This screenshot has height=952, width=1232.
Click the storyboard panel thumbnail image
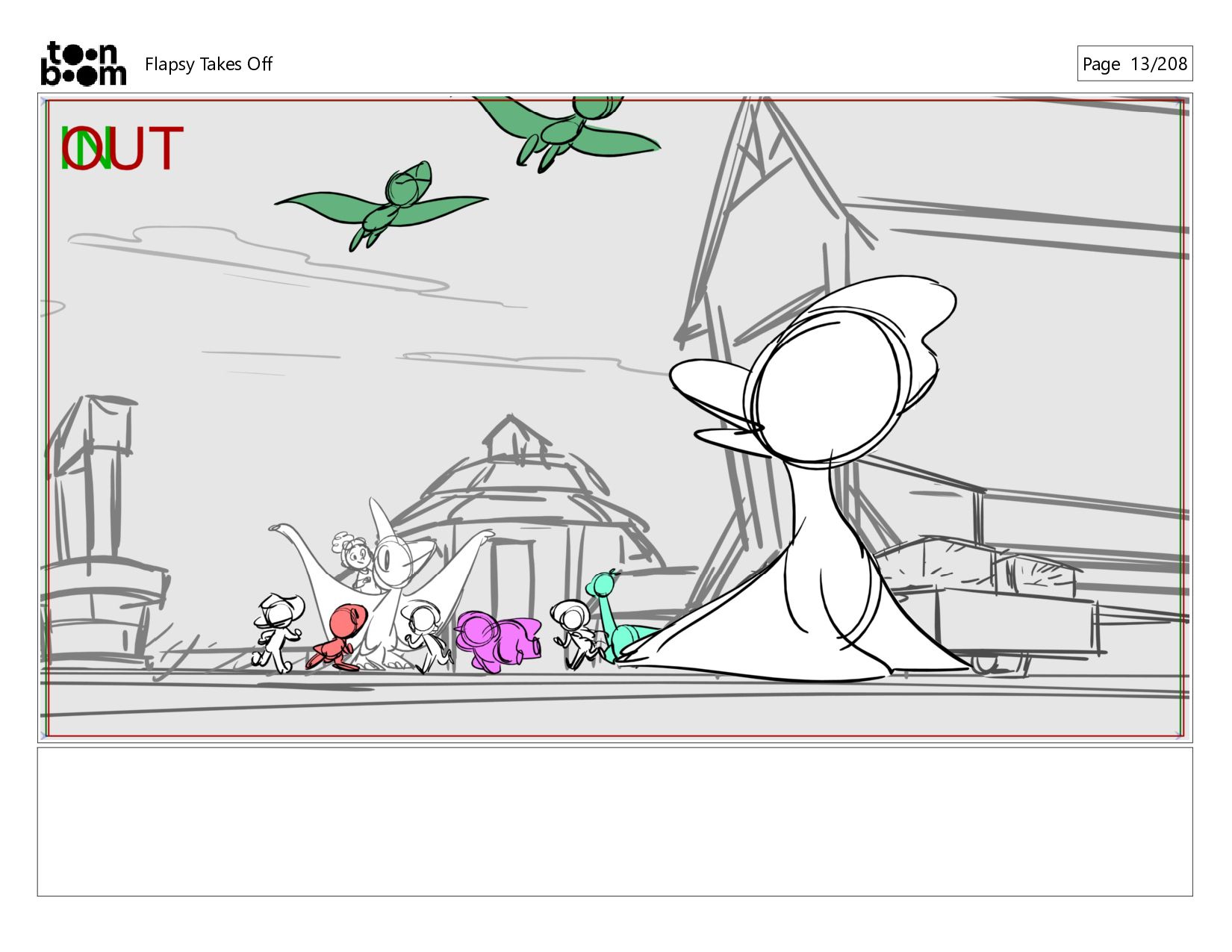pos(615,418)
